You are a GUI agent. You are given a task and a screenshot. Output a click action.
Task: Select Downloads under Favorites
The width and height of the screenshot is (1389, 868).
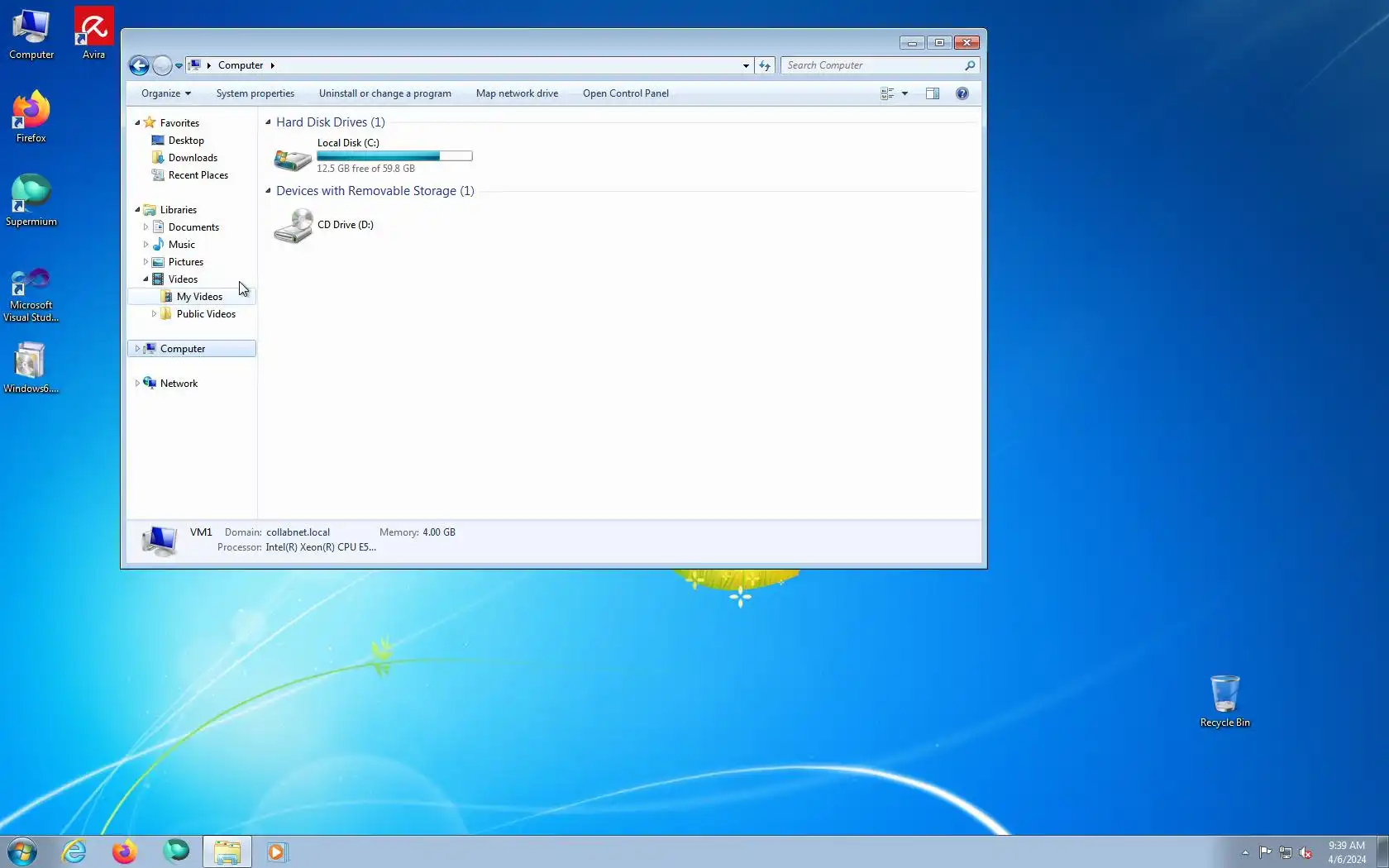[x=193, y=158]
